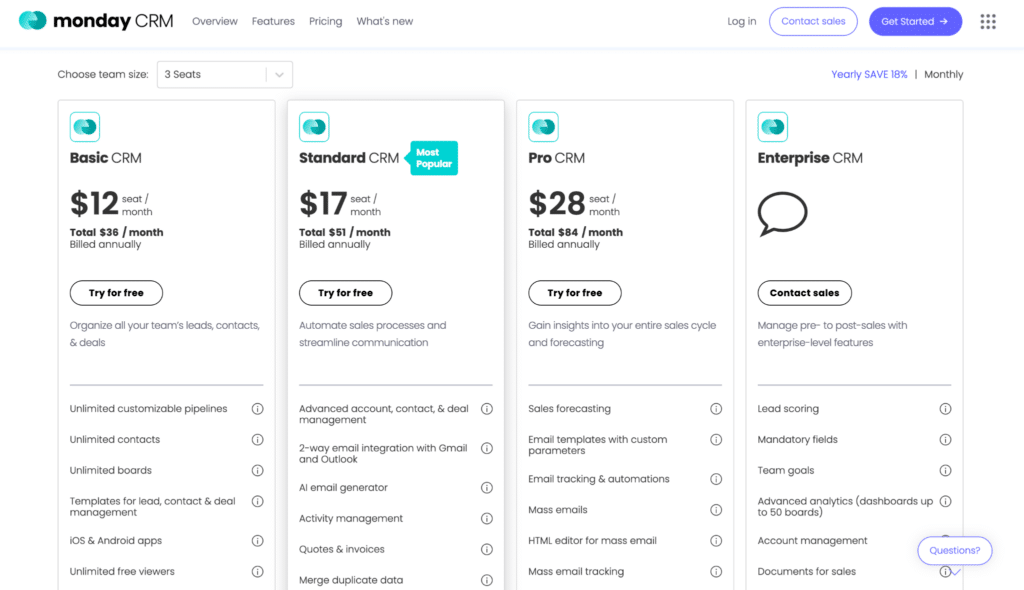
Task: Click the info icon next to Unlimited contacts
Action: coord(258,439)
